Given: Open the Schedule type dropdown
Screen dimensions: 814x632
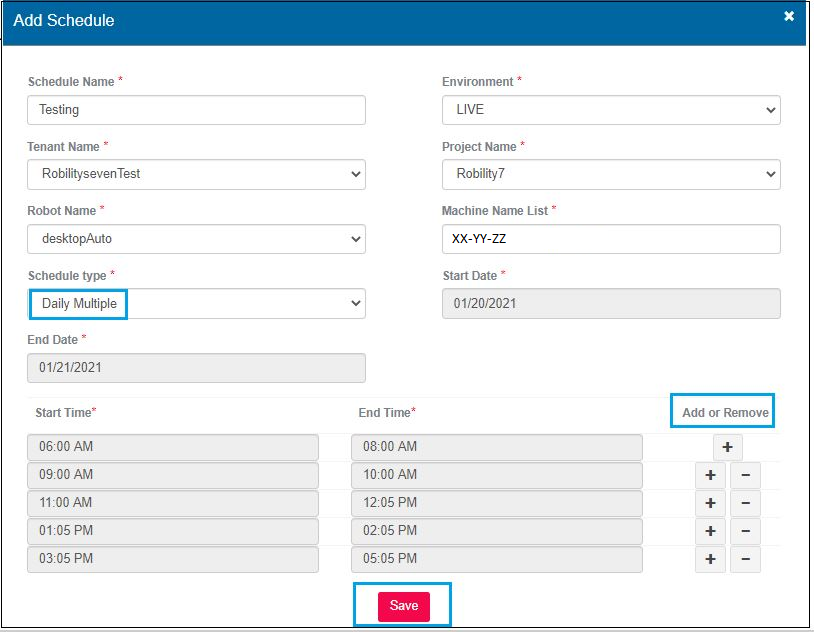Looking at the screenshot, I should [196, 304].
